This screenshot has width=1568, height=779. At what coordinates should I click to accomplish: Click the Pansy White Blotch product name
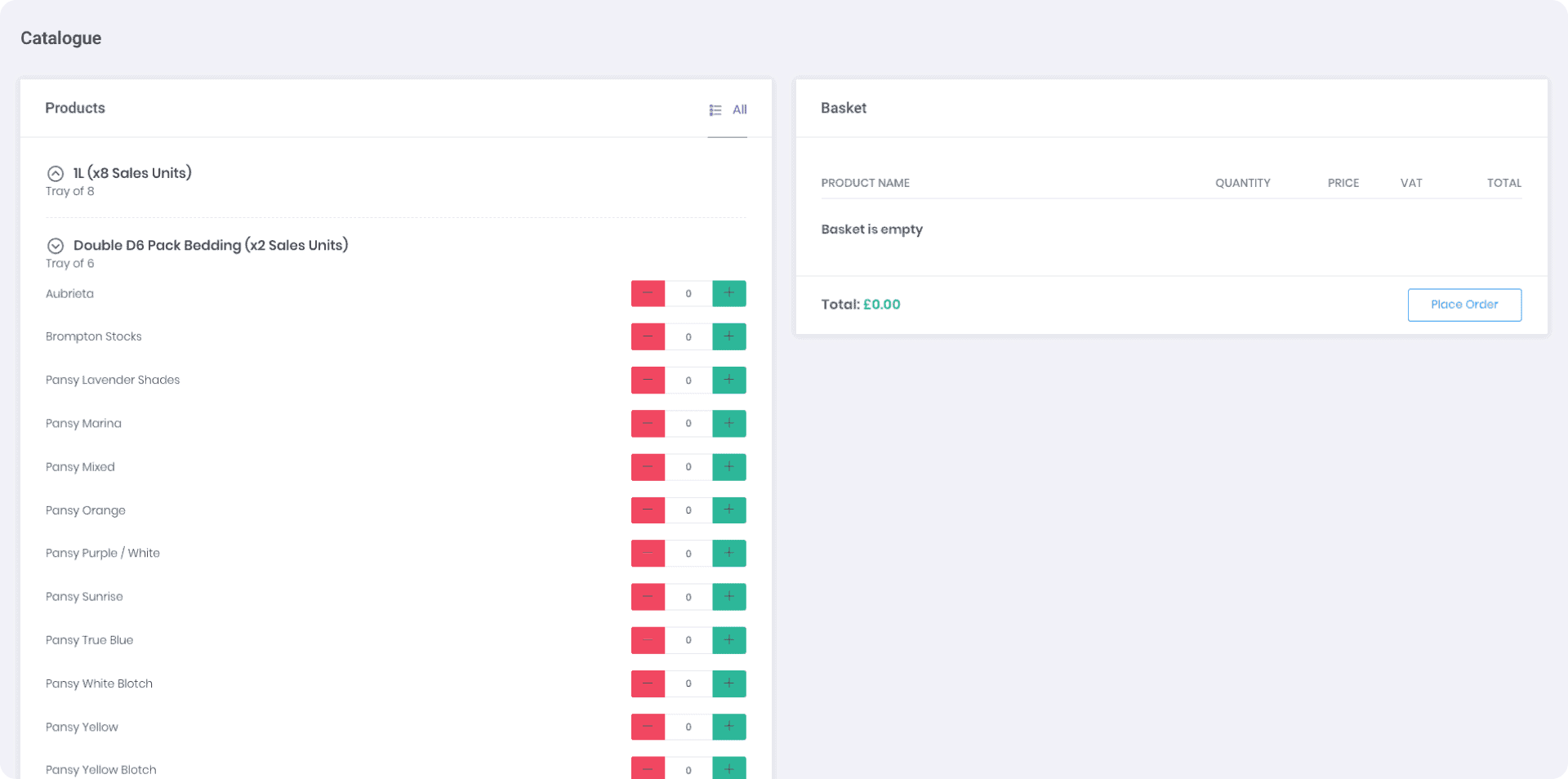(x=99, y=683)
